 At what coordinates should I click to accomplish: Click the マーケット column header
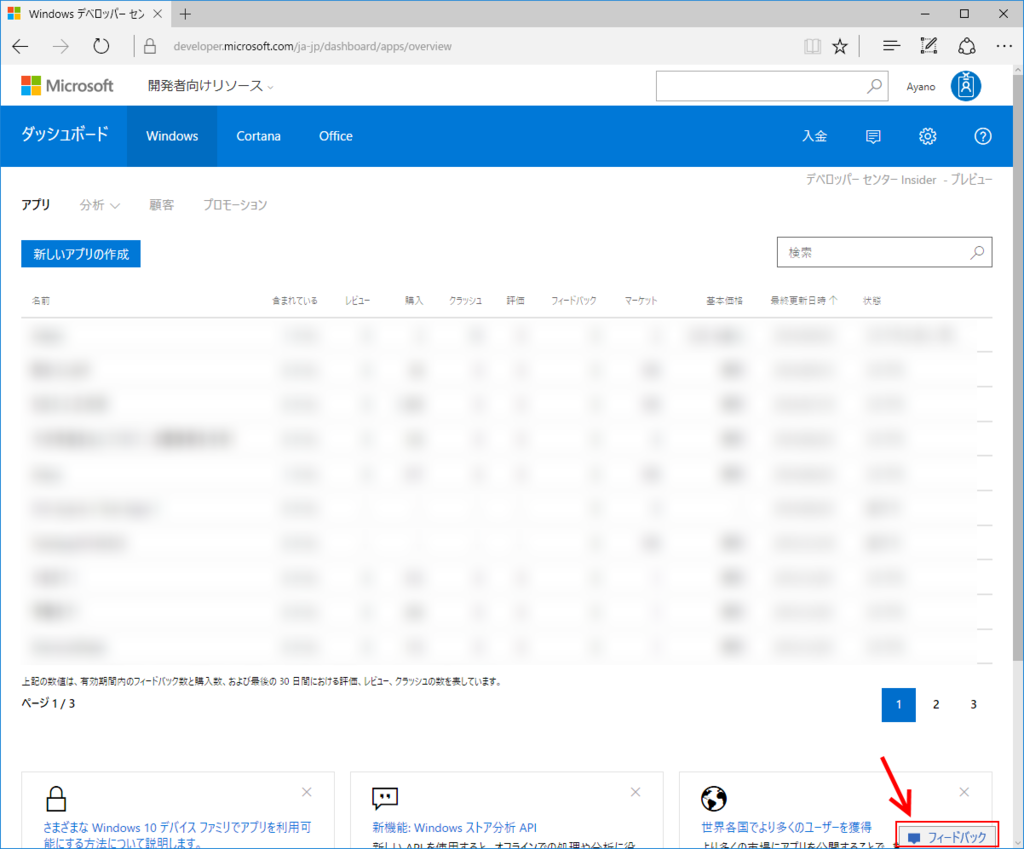click(641, 300)
